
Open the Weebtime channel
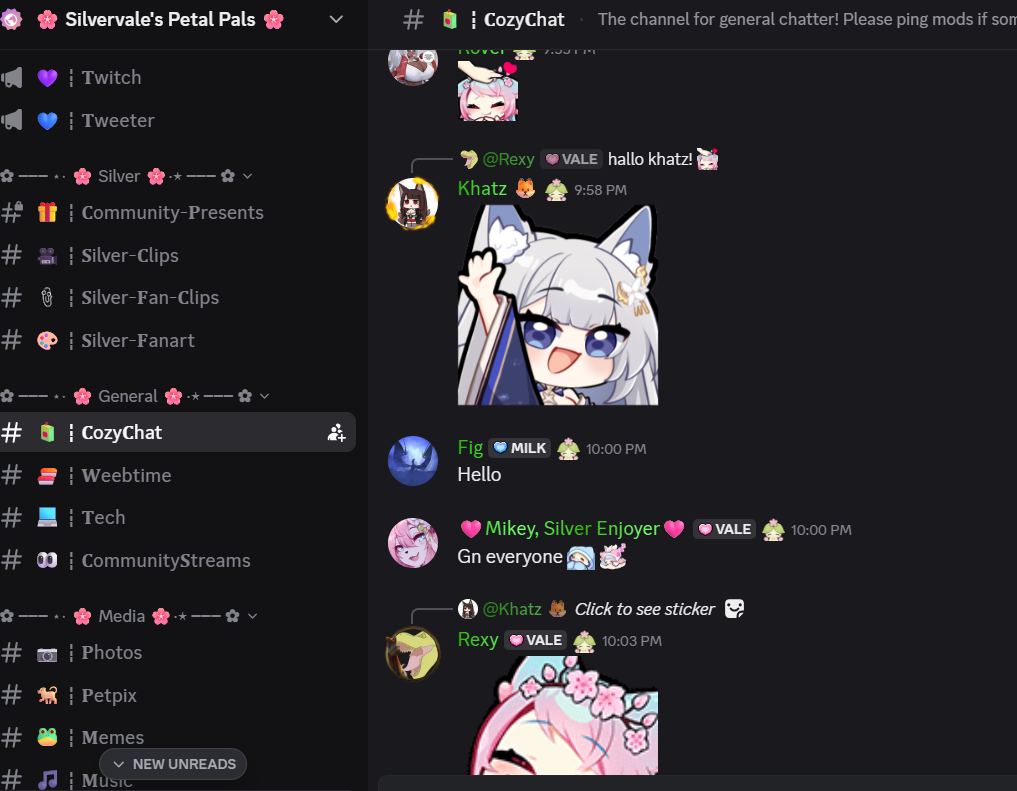176,475
